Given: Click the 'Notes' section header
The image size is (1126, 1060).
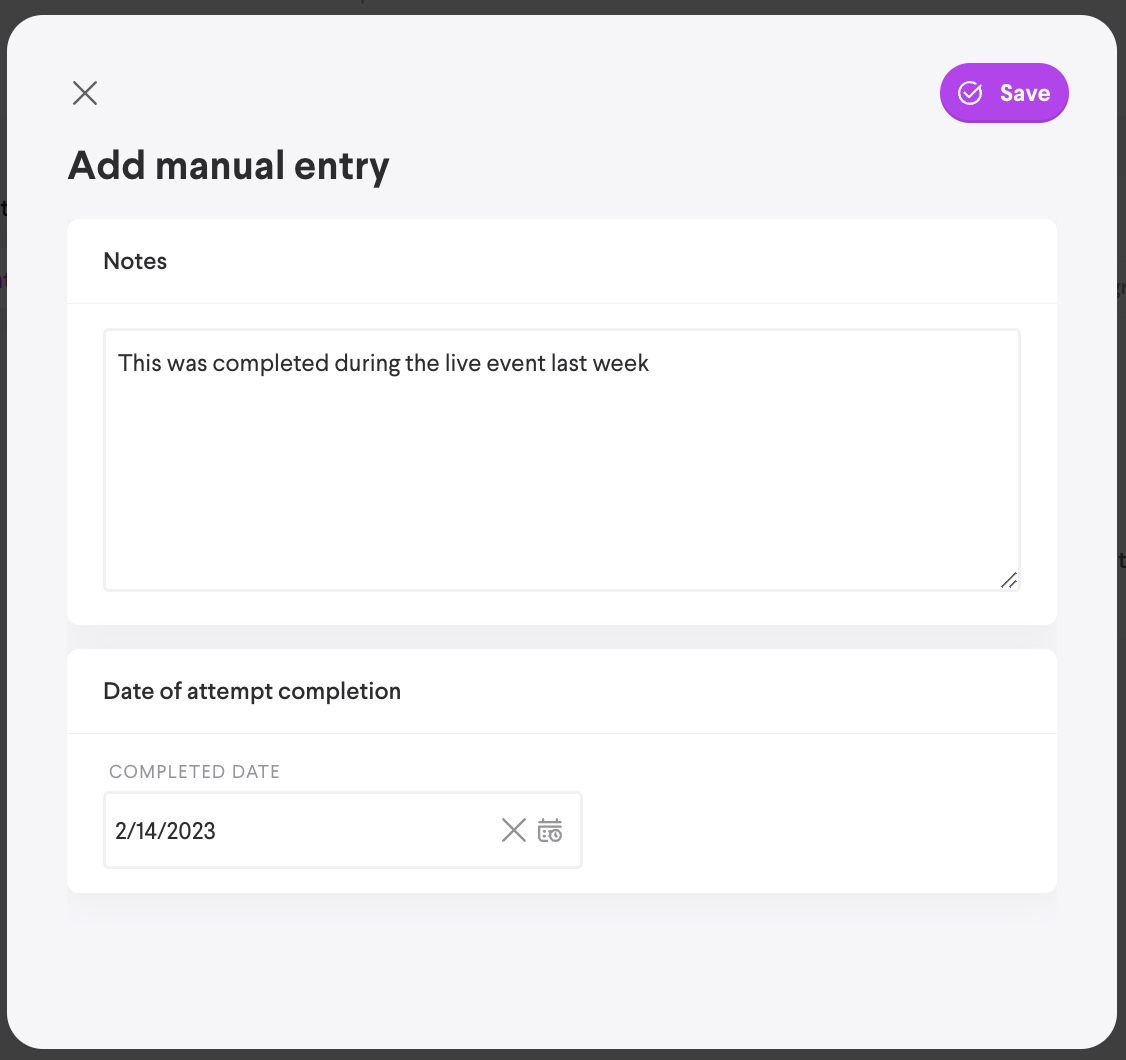Looking at the screenshot, I should tap(135, 261).
